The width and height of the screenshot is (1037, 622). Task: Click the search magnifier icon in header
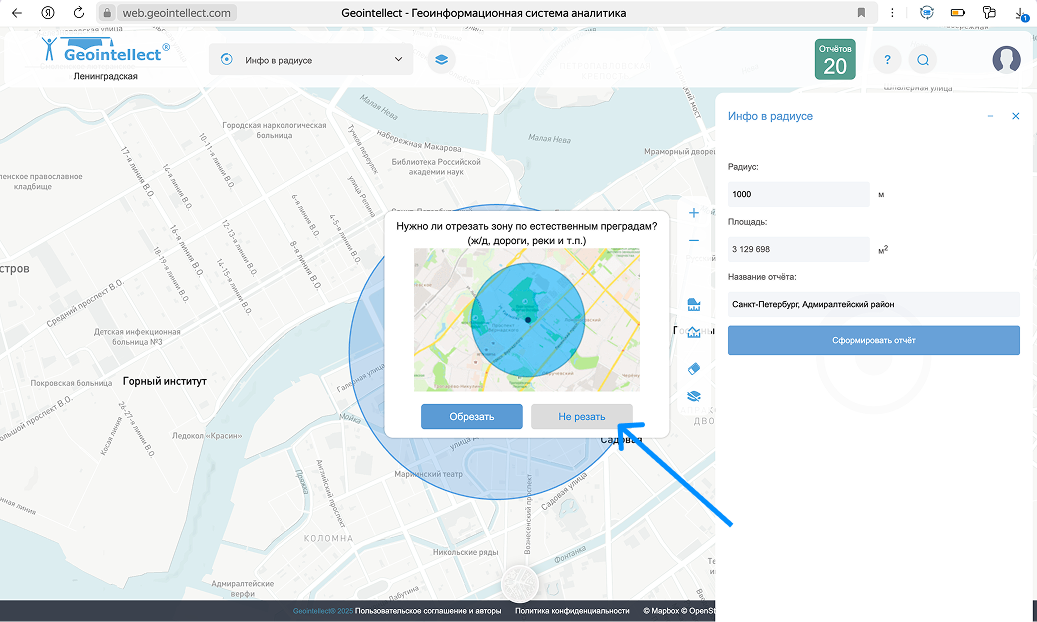(x=923, y=60)
